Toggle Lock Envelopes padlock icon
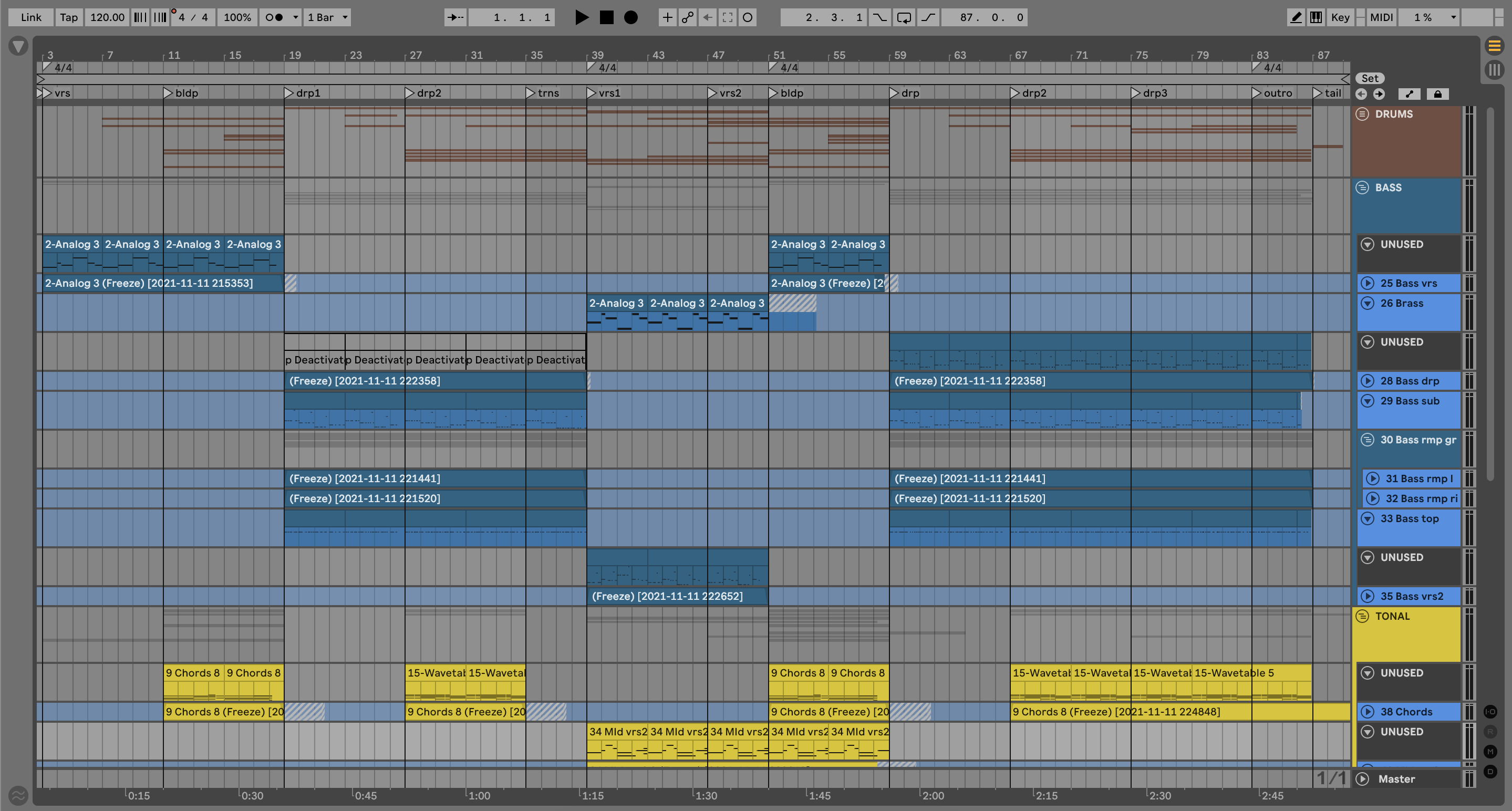The height and width of the screenshot is (811, 1512). click(x=1437, y=94)
